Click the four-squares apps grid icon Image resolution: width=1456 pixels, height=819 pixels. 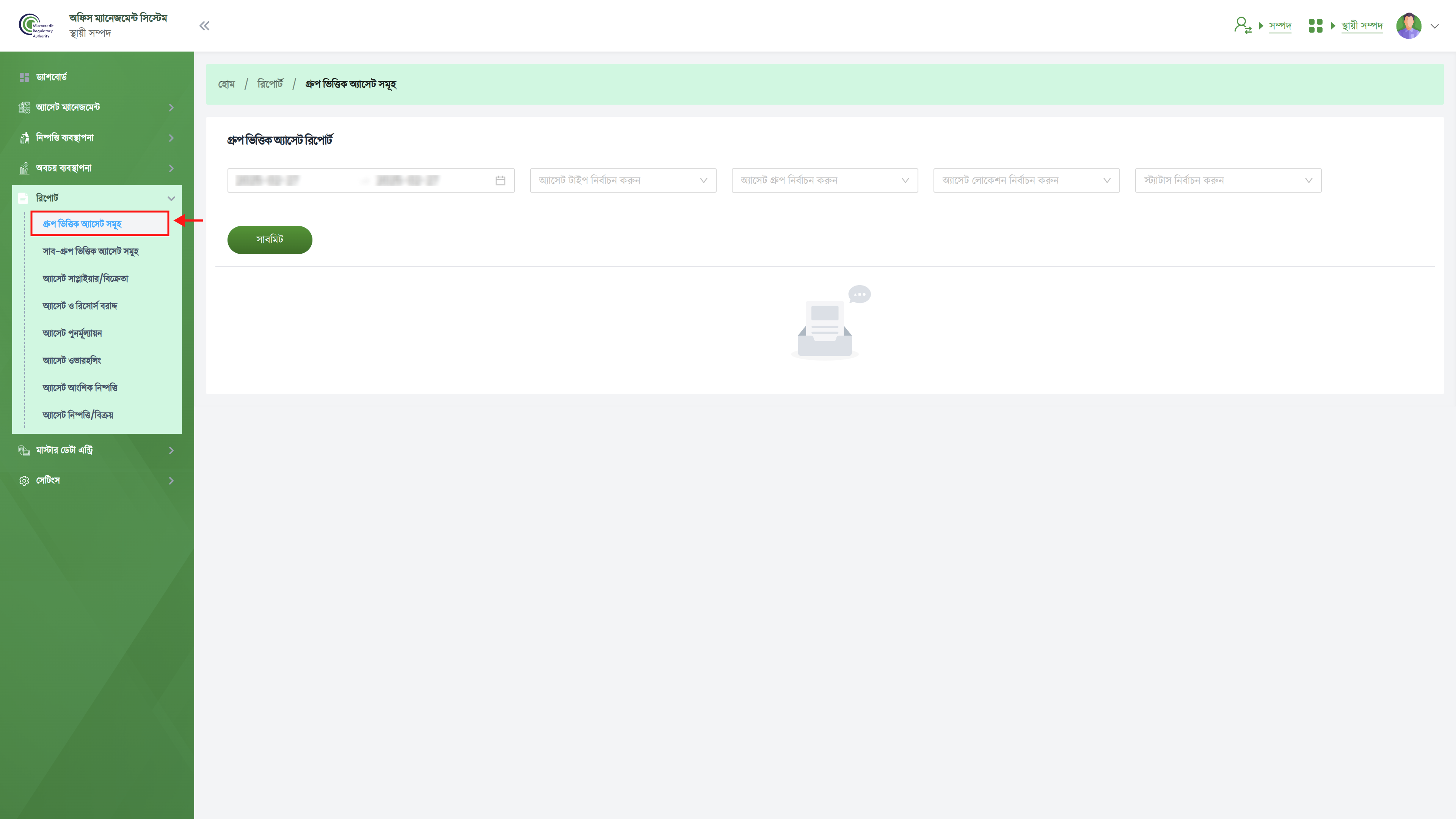(x=1315, y=26)
